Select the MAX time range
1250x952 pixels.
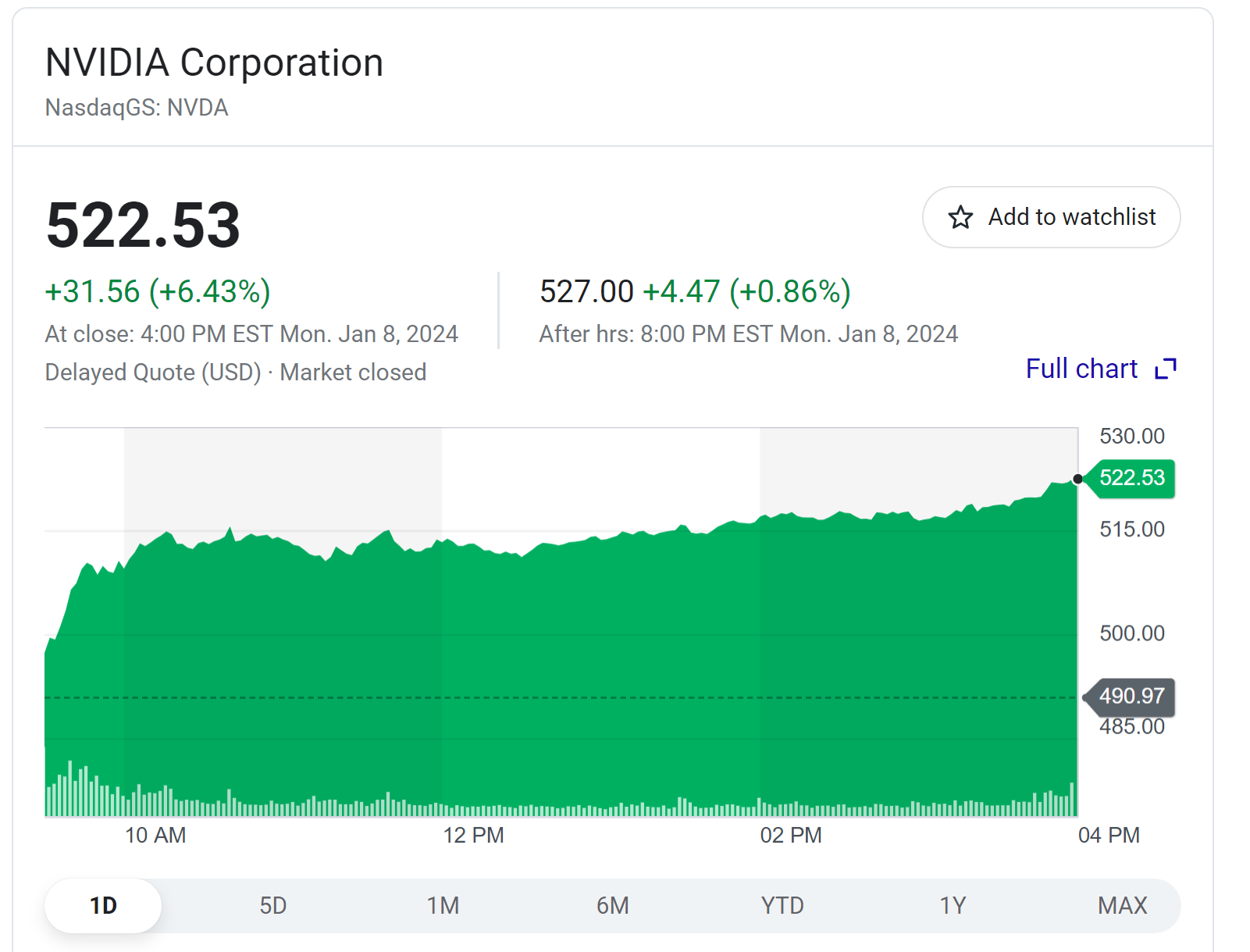click(1122, 905)
